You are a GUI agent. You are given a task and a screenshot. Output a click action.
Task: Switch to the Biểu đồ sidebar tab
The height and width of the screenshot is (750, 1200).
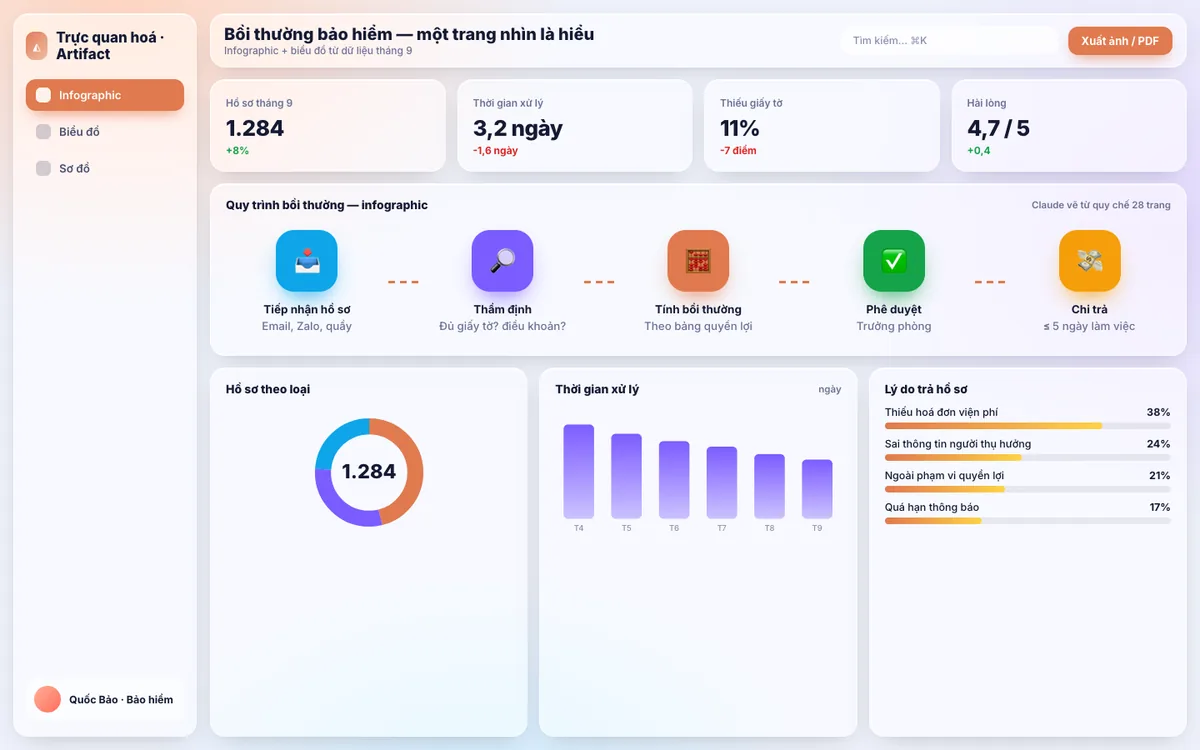click(105, 132)
